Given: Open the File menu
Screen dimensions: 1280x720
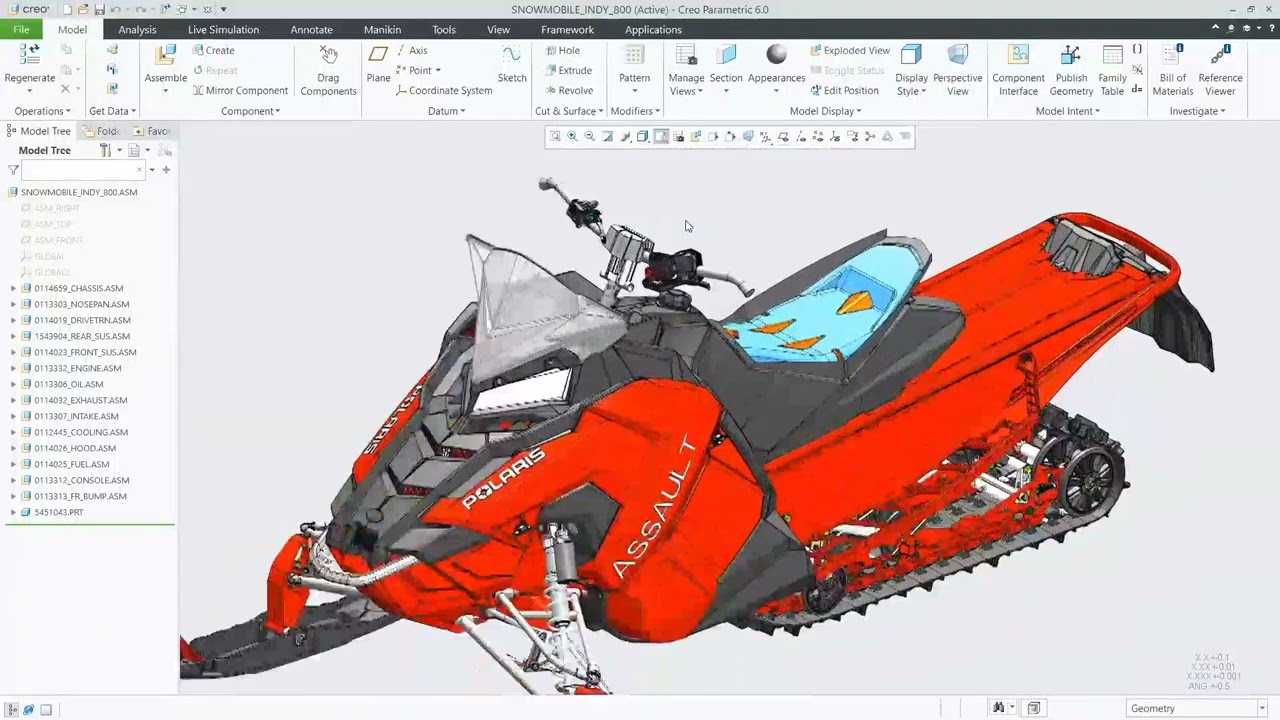Looking at the screenshot, I should coord(21,29).
